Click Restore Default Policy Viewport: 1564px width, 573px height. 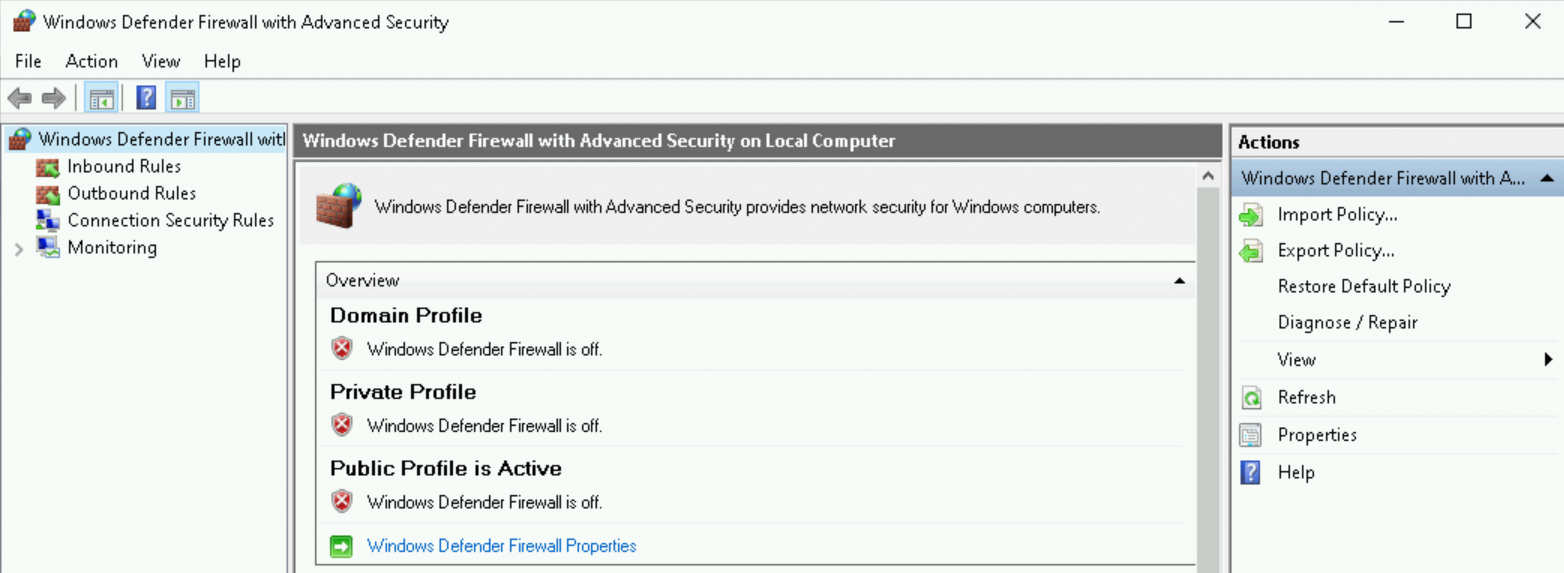point(1363,287)
